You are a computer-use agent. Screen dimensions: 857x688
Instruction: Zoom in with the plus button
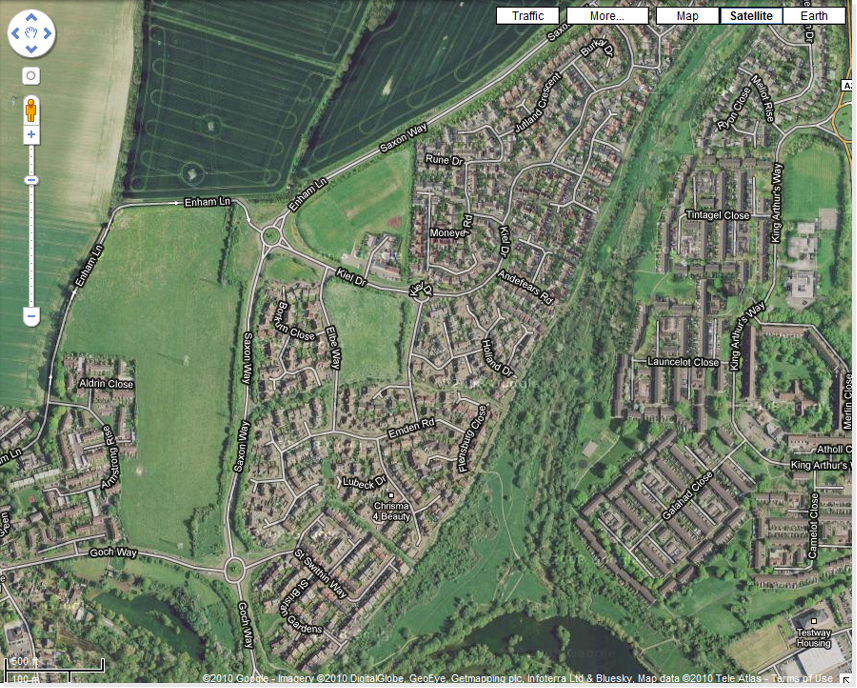[31, 134]
